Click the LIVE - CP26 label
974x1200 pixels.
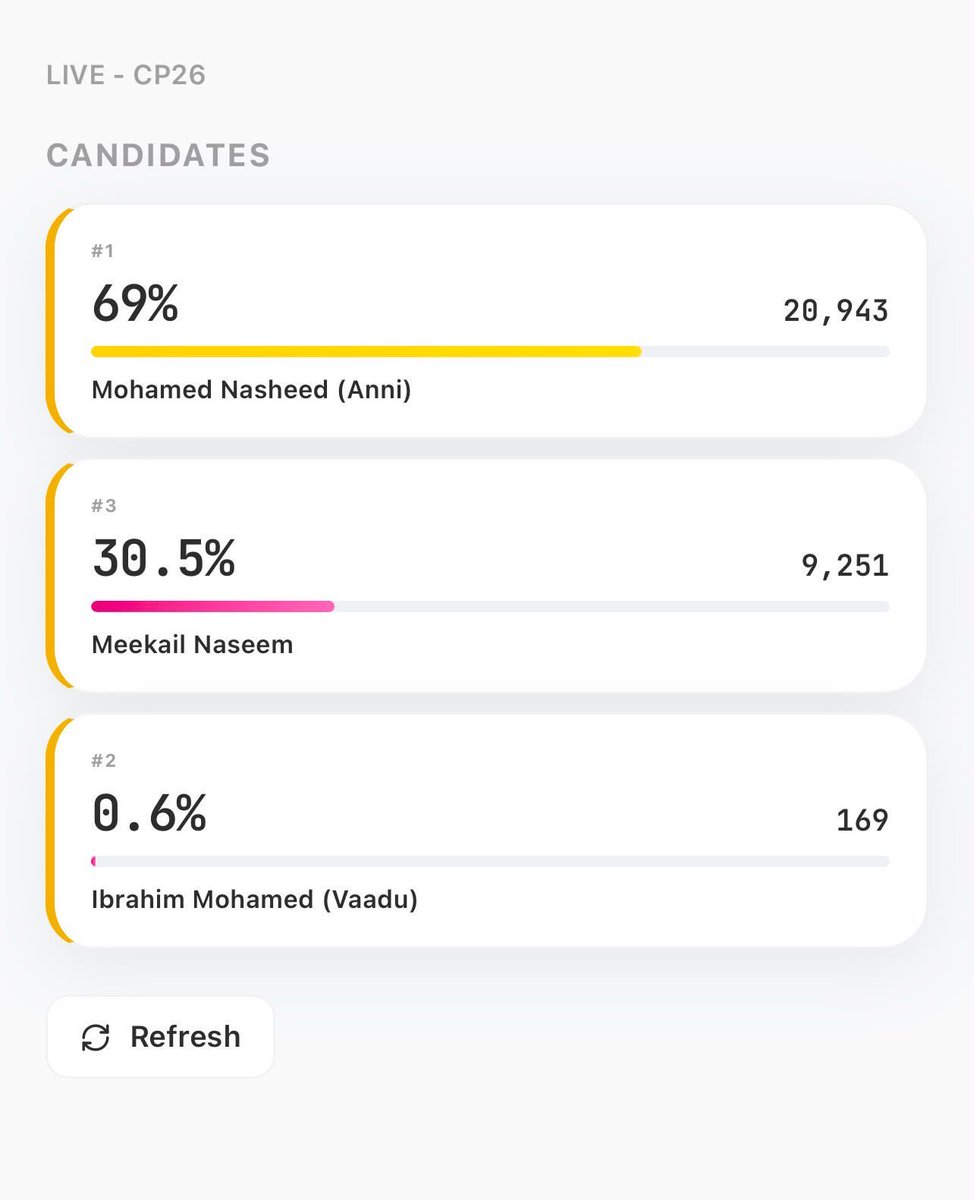tap(126, 75)
